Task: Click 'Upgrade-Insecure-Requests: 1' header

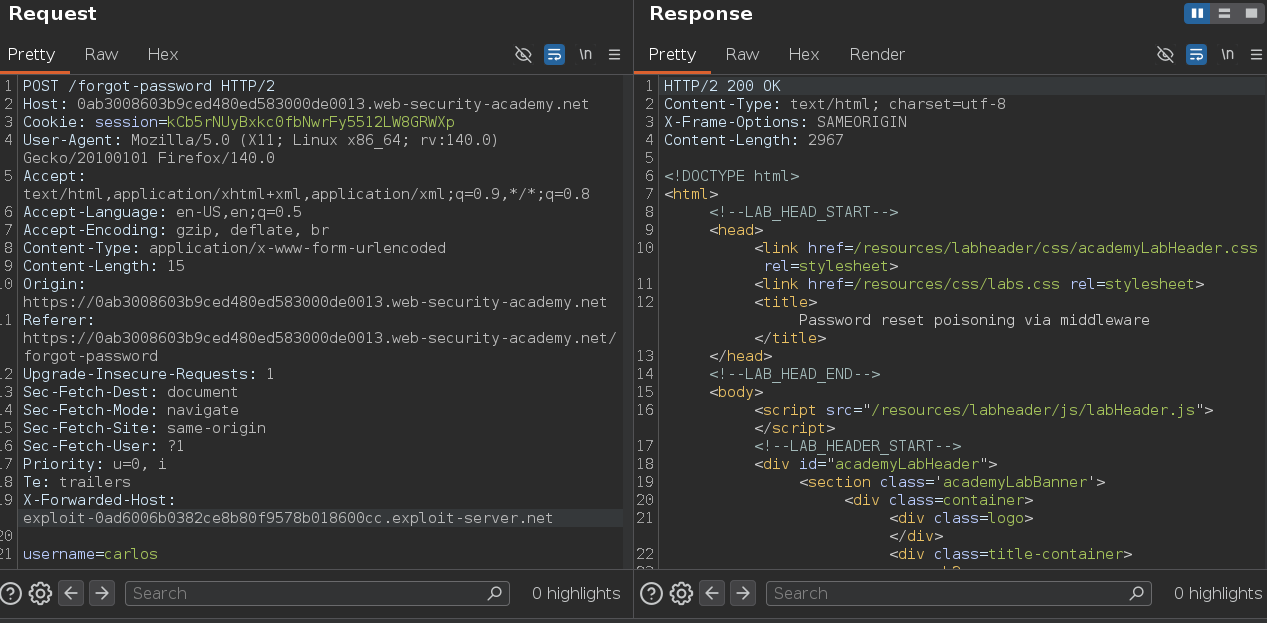Action: [x=149, y=374]
